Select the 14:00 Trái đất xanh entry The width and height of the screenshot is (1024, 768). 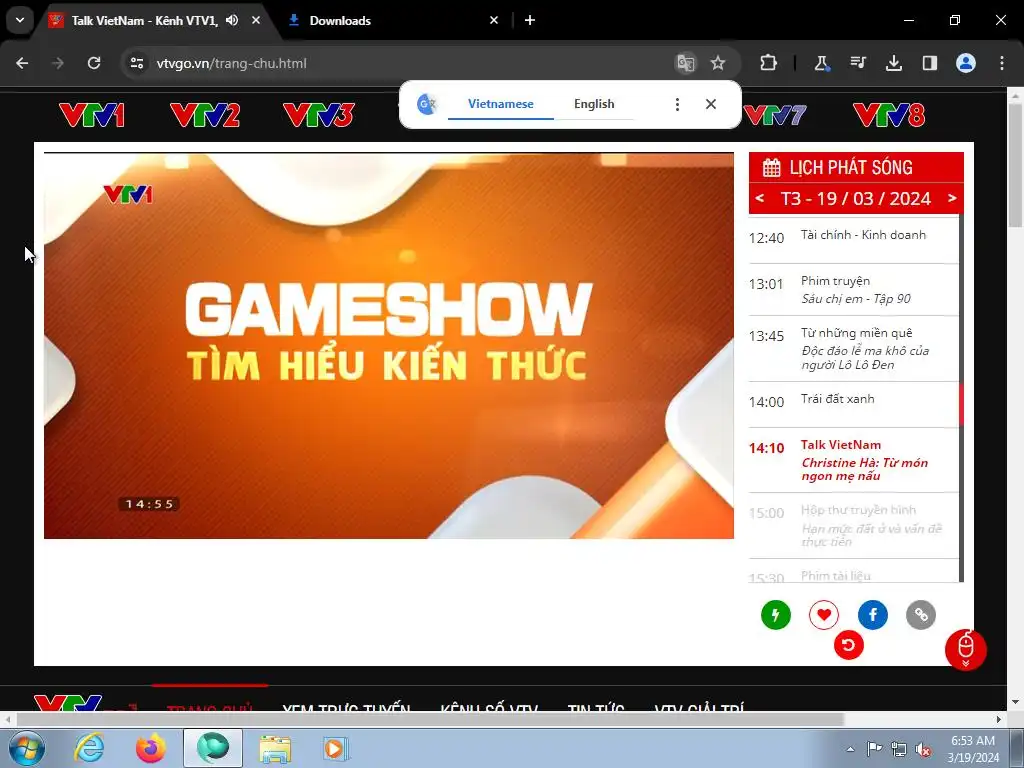pyautogui.click(x=854, y=405)
